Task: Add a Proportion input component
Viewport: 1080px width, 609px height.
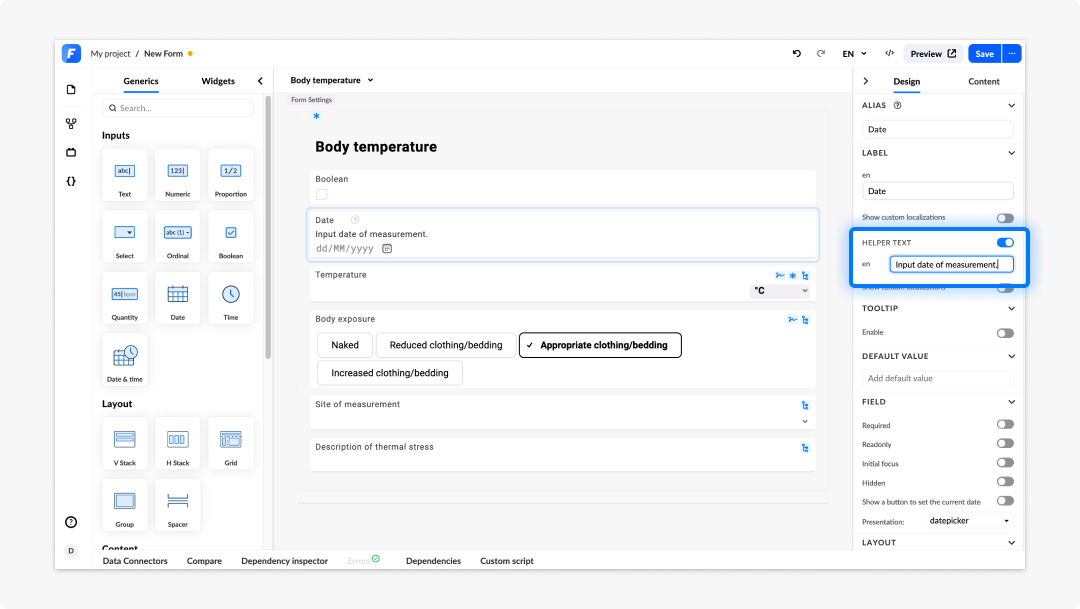Action: coord(231,175)
